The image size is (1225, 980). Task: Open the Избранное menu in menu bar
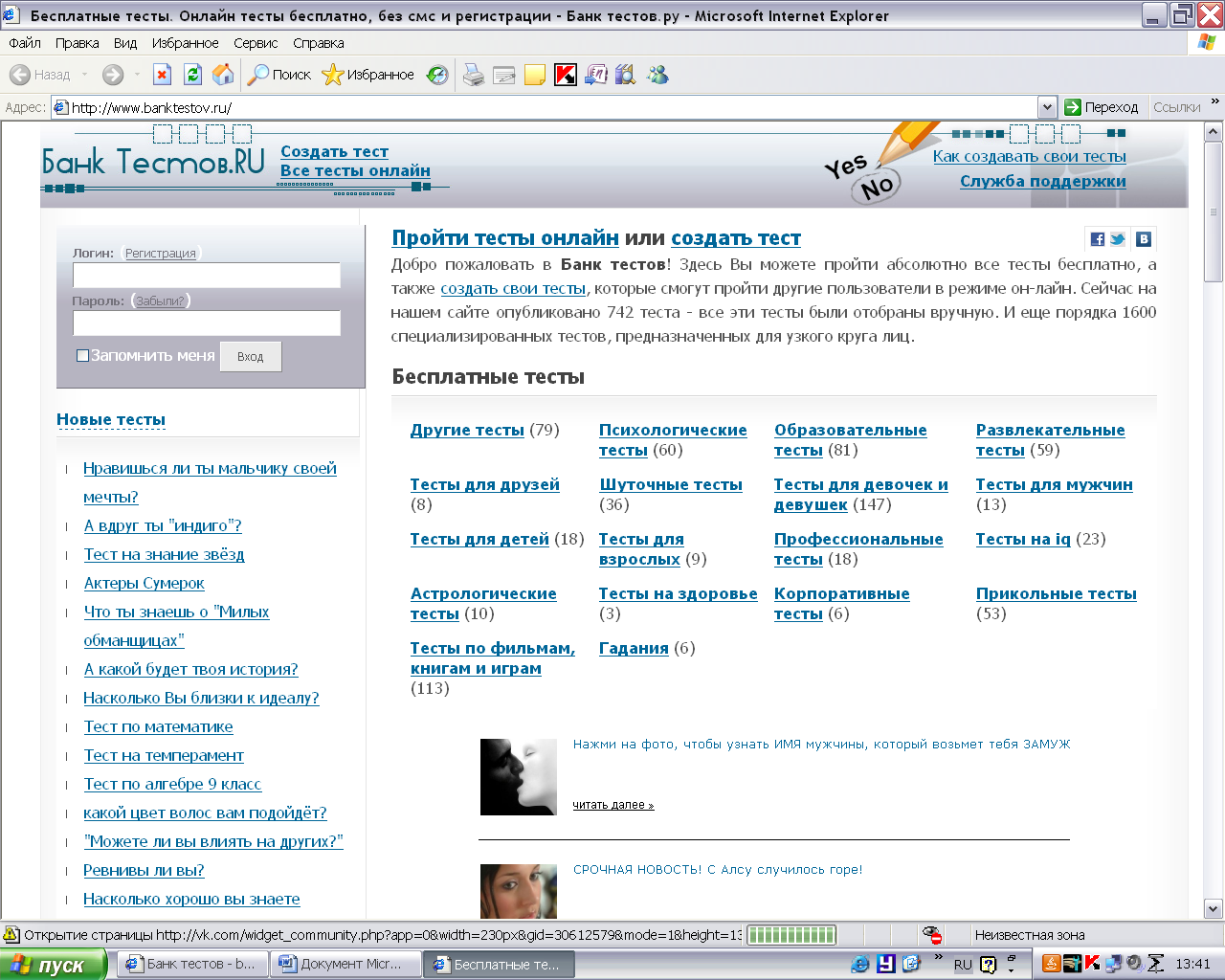click(x=186, y=43)
